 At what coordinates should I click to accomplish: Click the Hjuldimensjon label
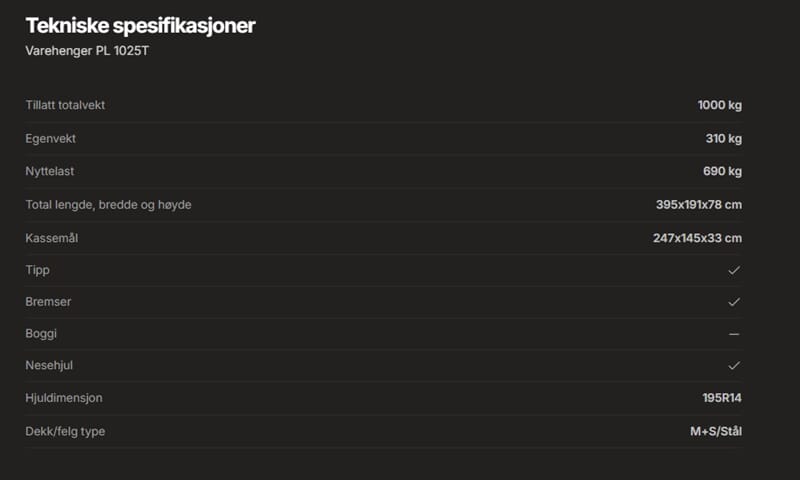tap(64, 398)
